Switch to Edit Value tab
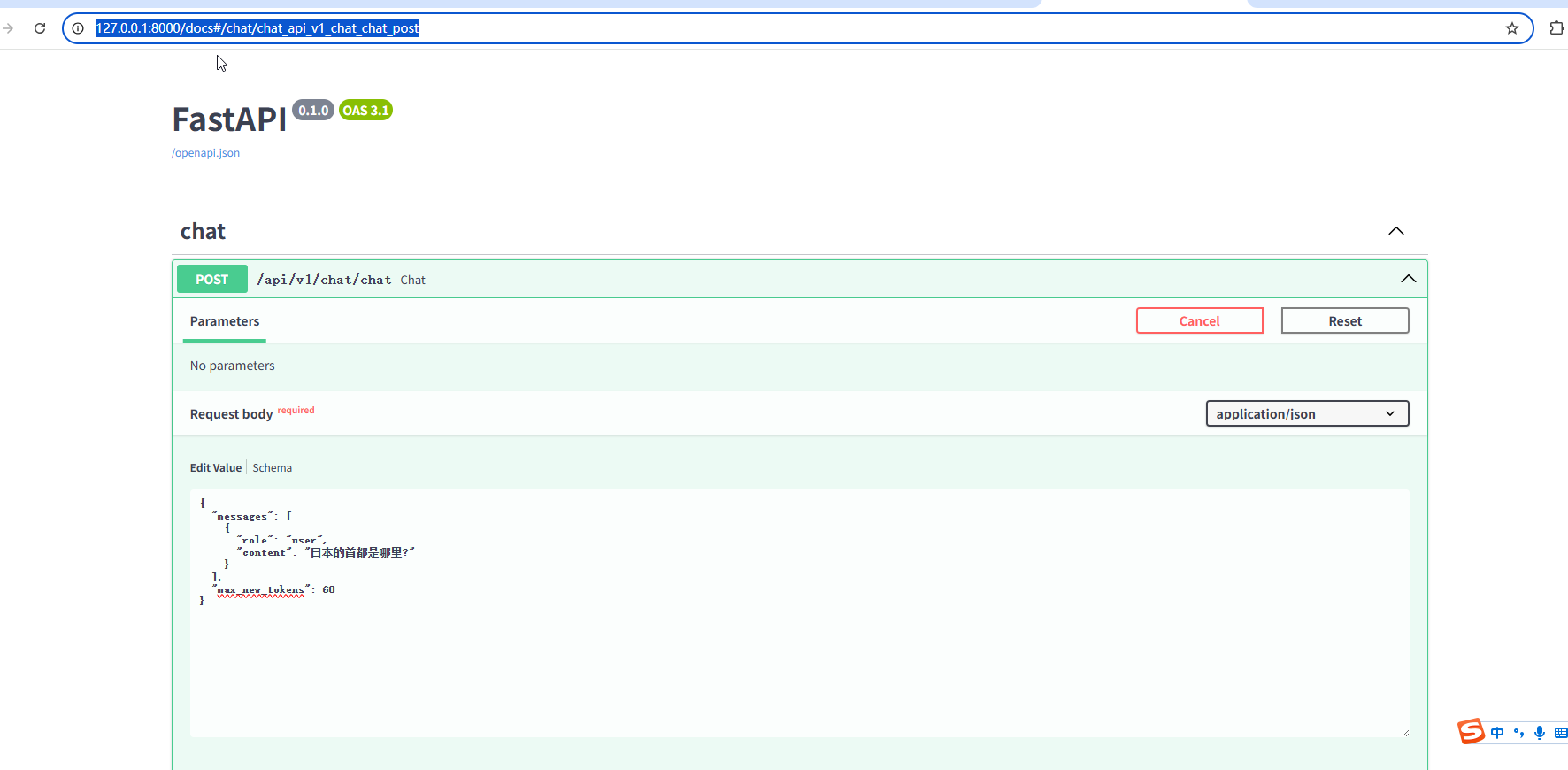 216,468
